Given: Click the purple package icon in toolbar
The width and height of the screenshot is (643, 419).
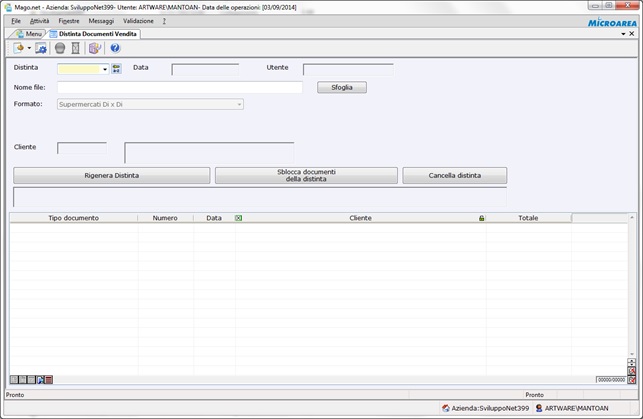Looking at the screenshot, I should pos(95,48).
